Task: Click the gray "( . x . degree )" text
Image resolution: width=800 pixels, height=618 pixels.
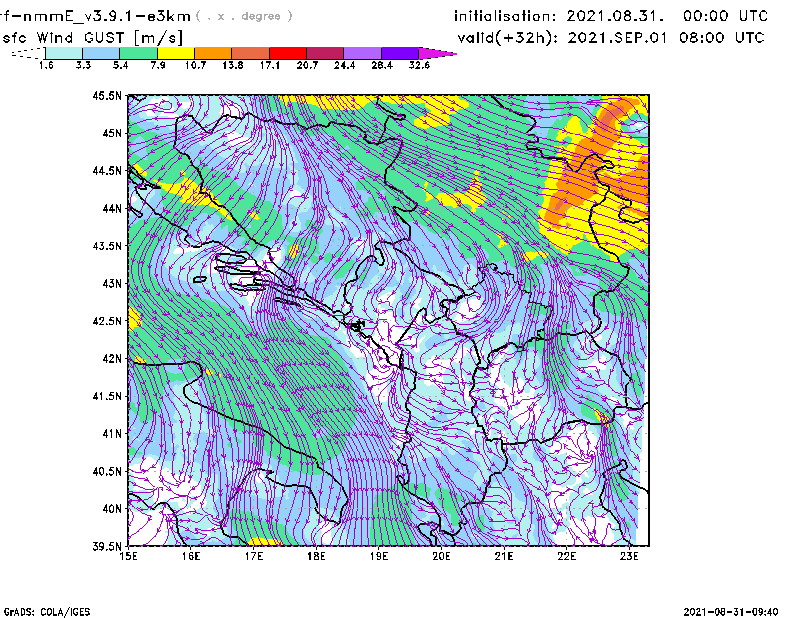Action: 244,16
